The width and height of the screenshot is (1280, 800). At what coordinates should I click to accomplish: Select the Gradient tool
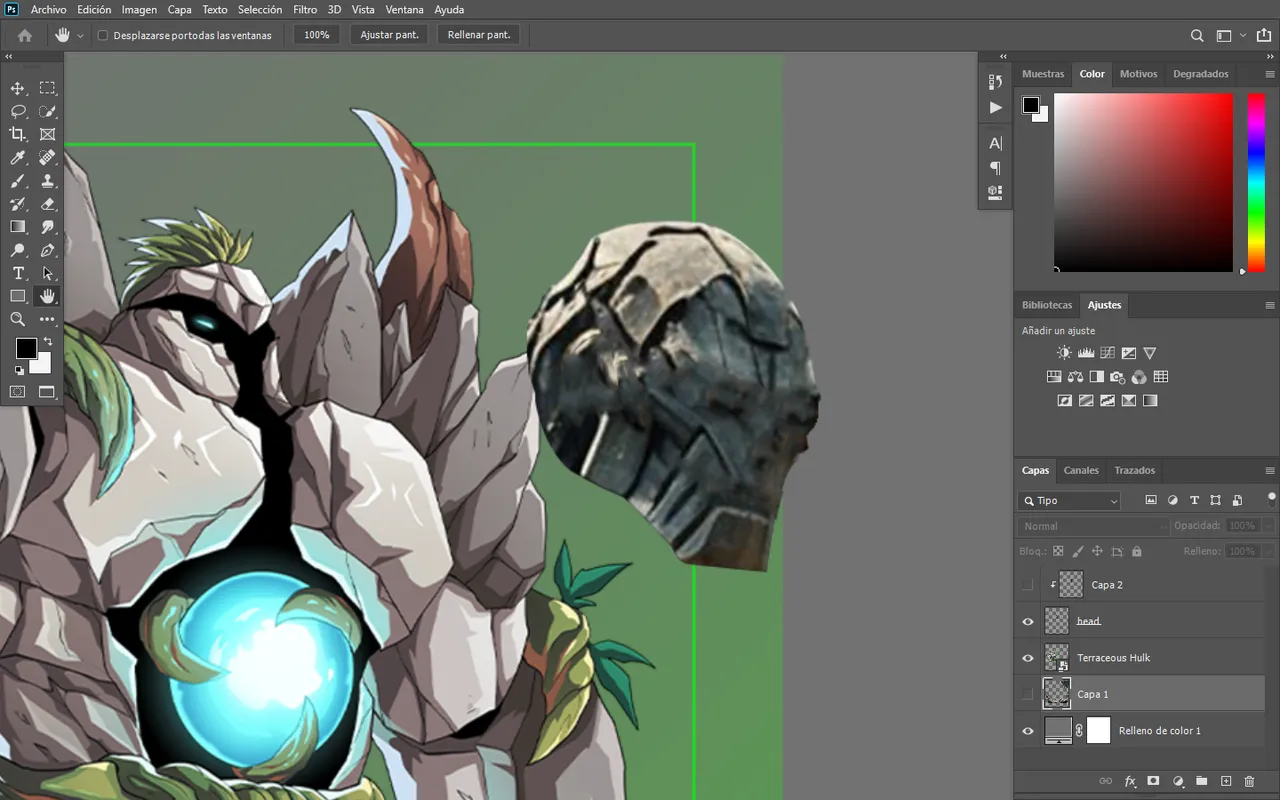[18, 227]
